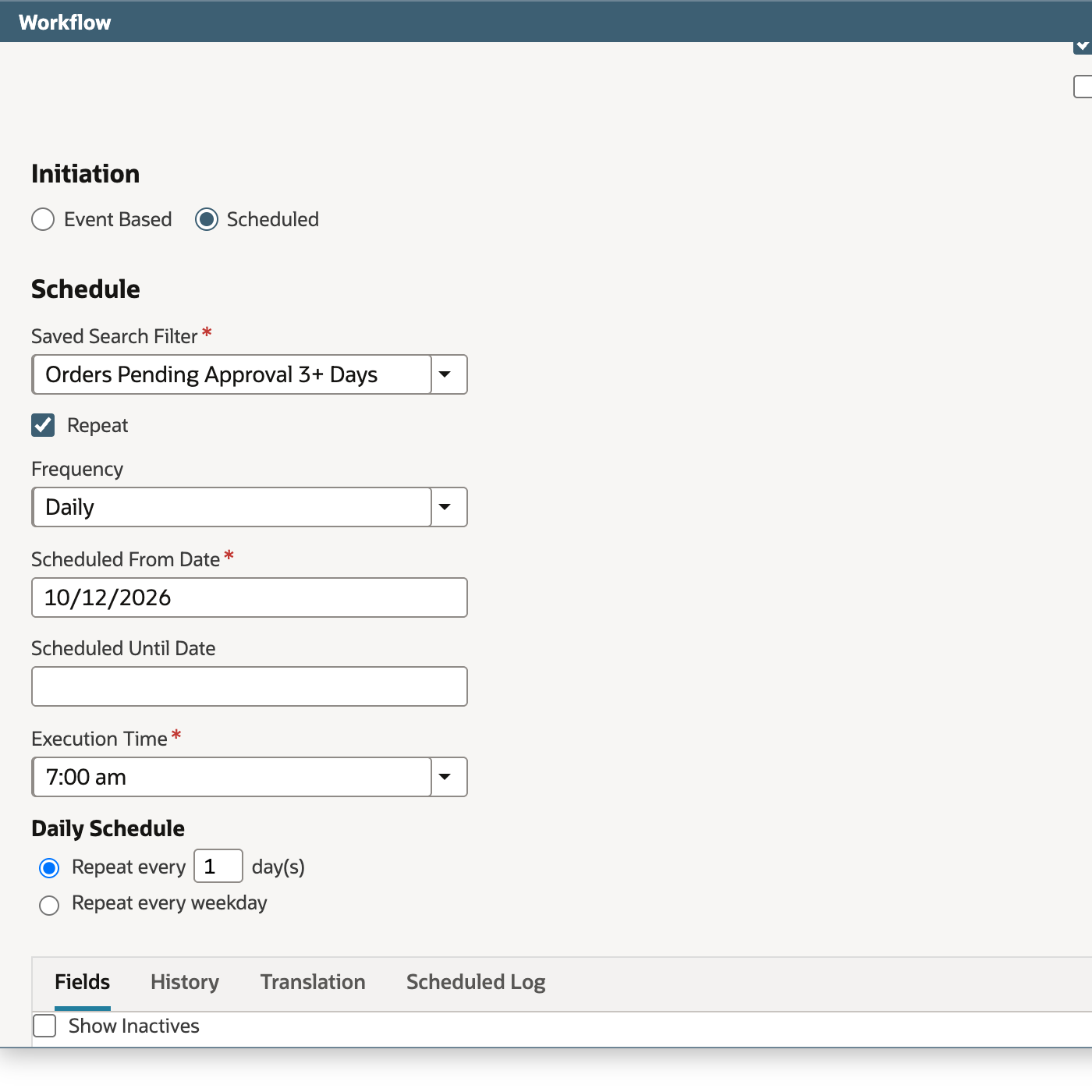The width and height of the screenshot is (1092, 1092).
Task: Choose the Repeat every day(s) radio option
Action: click(49, 867)
